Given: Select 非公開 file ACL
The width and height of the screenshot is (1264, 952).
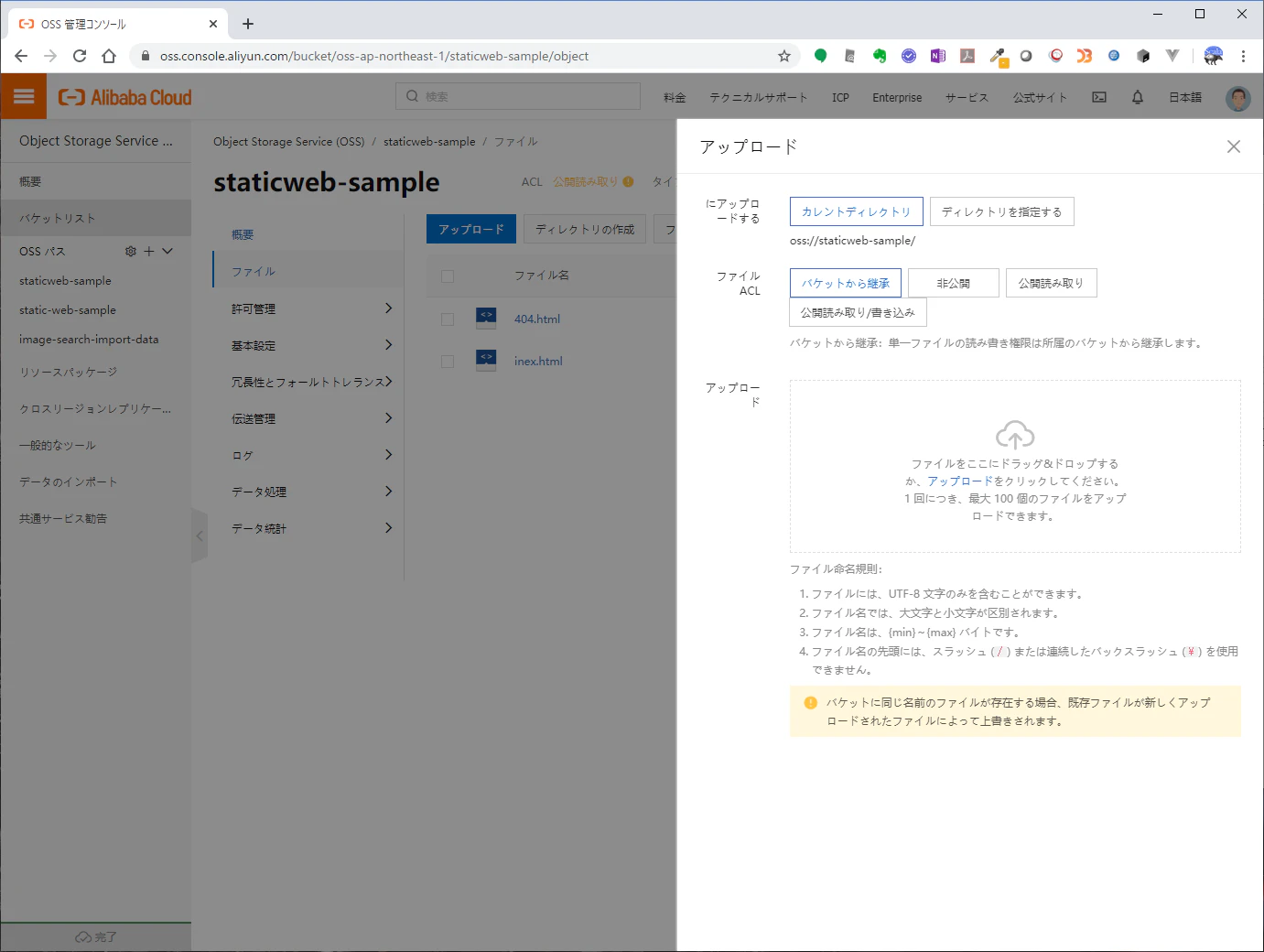Looking at the screenshot, I should [954, 283].
